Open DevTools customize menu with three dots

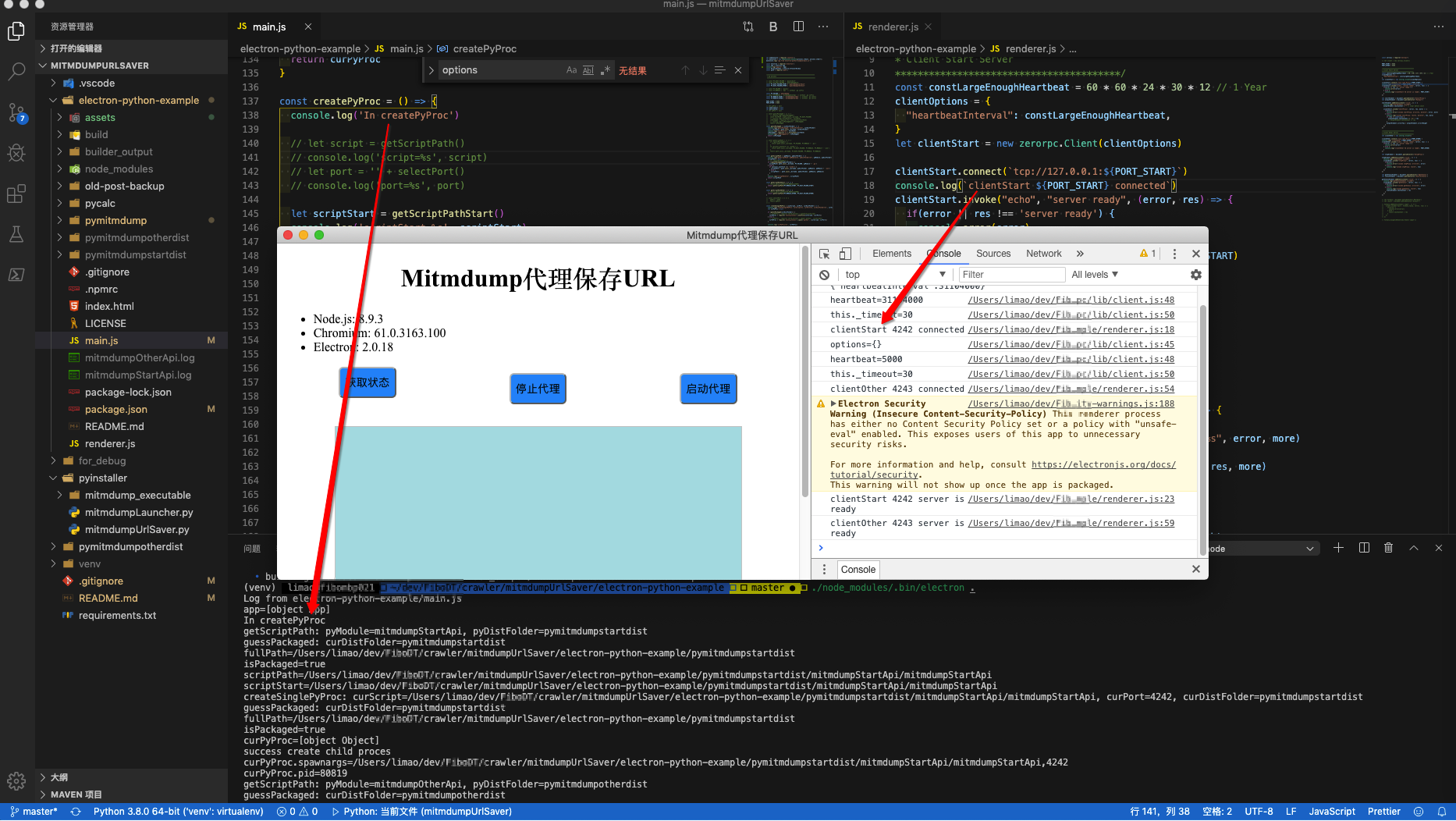[1174, 254]
